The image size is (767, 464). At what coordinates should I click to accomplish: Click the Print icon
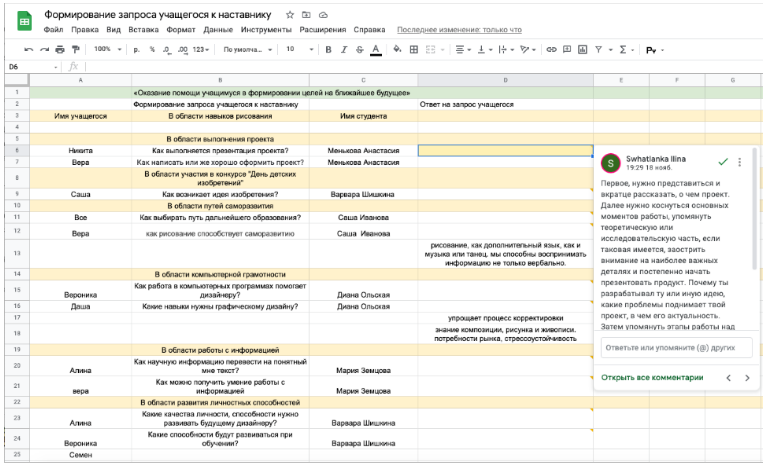tap(61, 49)
